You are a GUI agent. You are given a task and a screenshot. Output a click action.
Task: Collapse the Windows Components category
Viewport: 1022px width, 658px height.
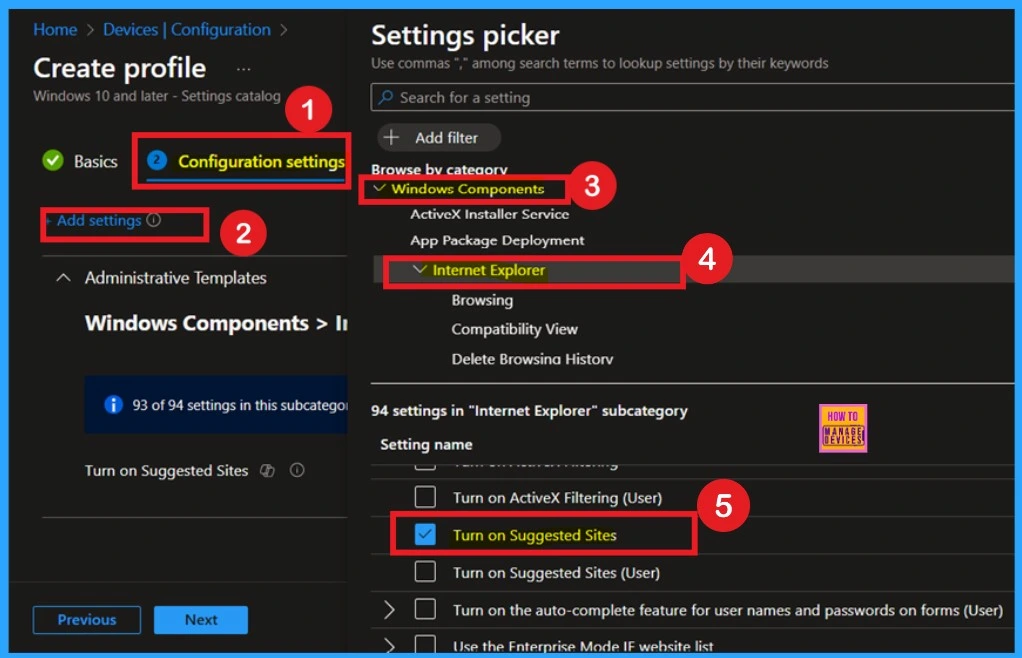coord(379,188)
